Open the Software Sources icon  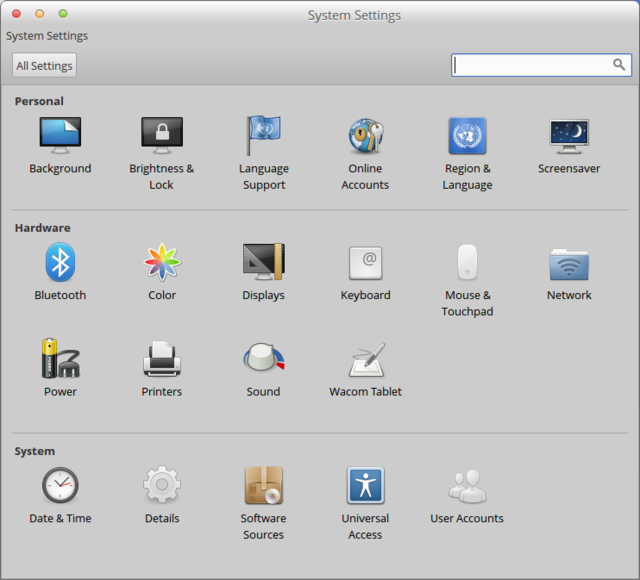pos(264,485)
